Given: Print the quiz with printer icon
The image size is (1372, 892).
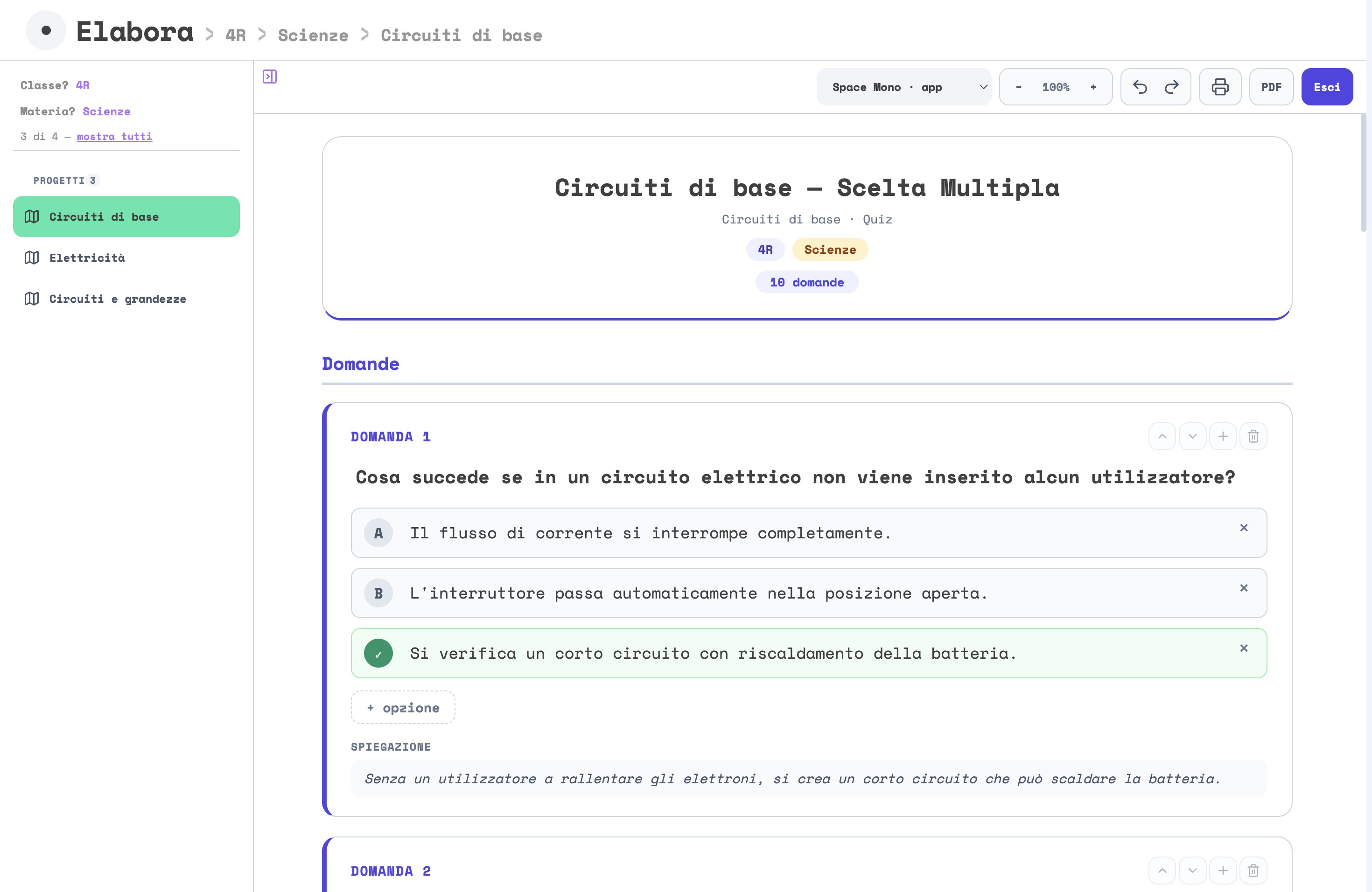Looking at the screenshot, I should pyautogui.click(x=1220, y=87).
